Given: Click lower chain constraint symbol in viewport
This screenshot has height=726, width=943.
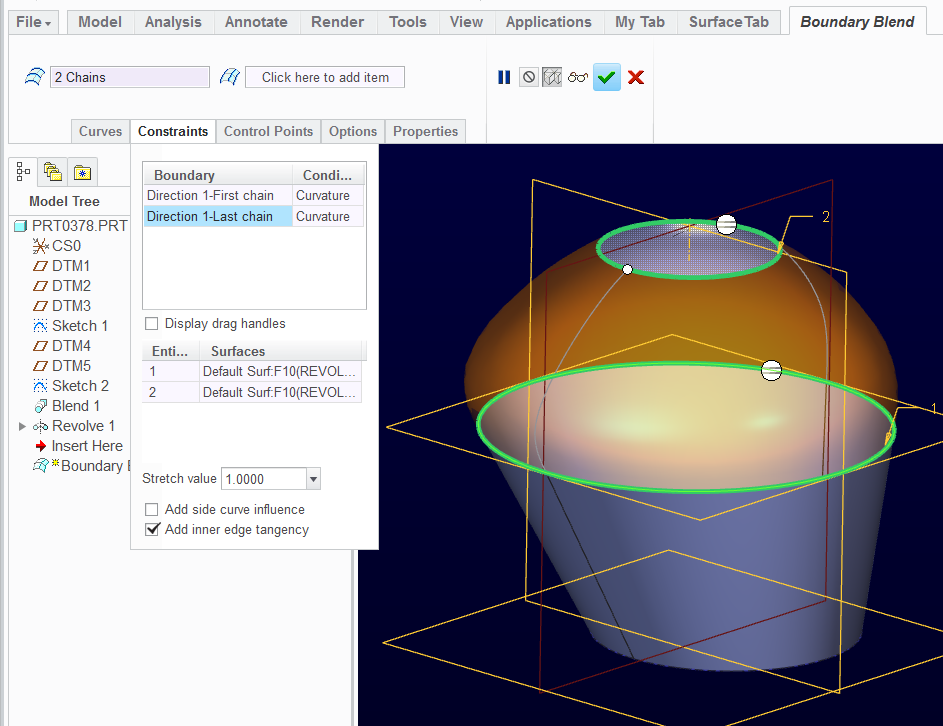Looking at the screenshot, I should click(x=772, y=371).
